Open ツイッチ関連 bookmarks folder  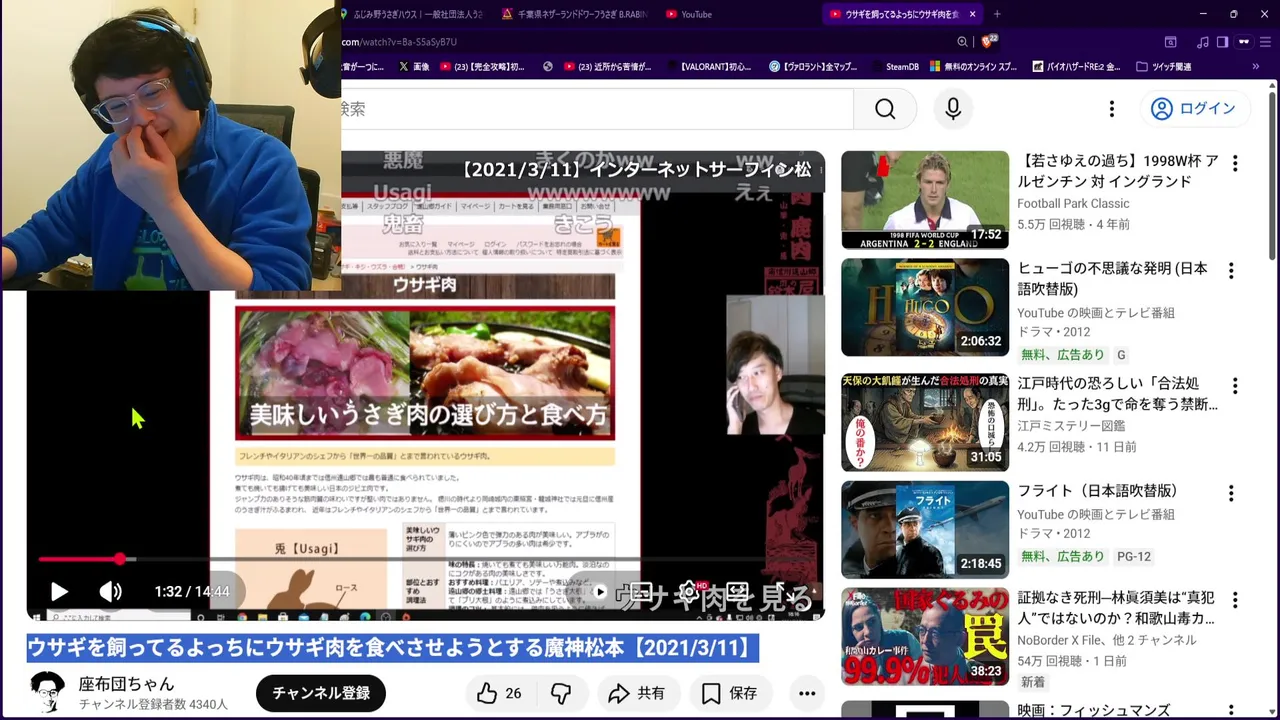(1164, 67)
